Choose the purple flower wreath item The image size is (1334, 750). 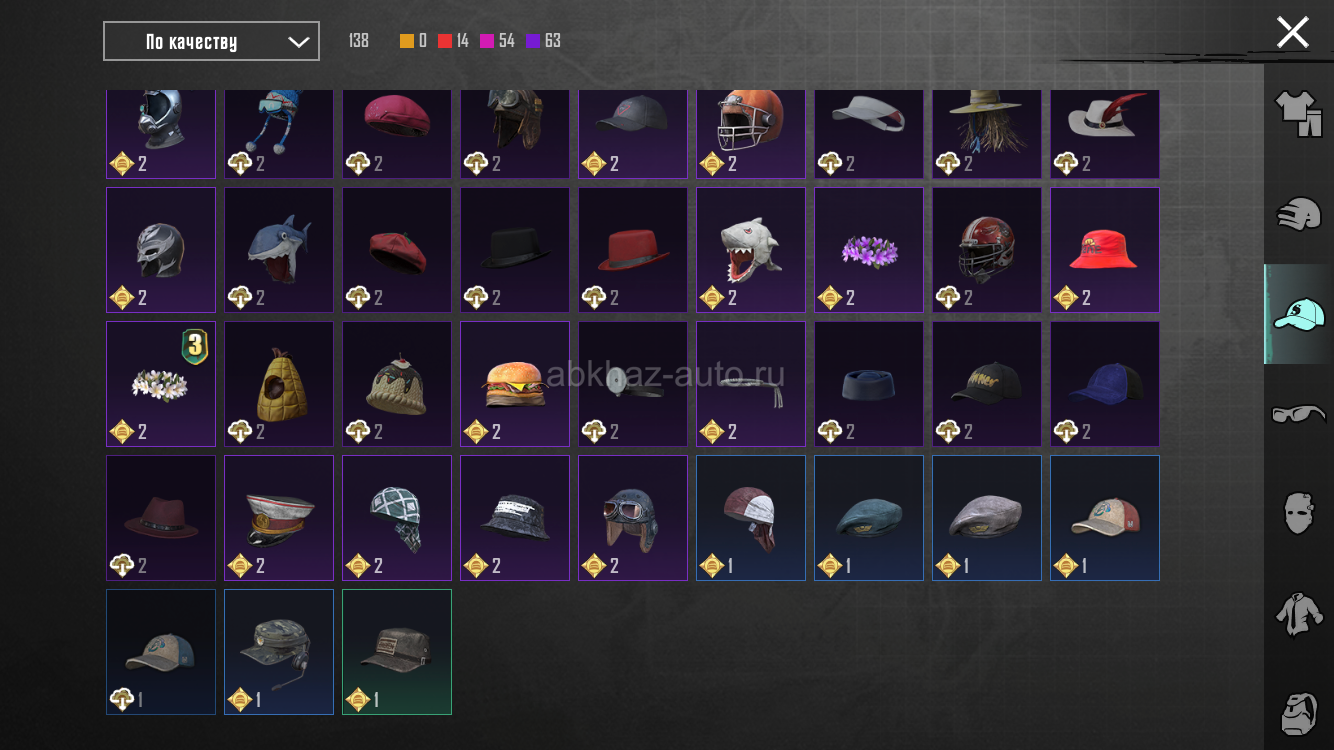pyautogui.click(x=869, y=250)
